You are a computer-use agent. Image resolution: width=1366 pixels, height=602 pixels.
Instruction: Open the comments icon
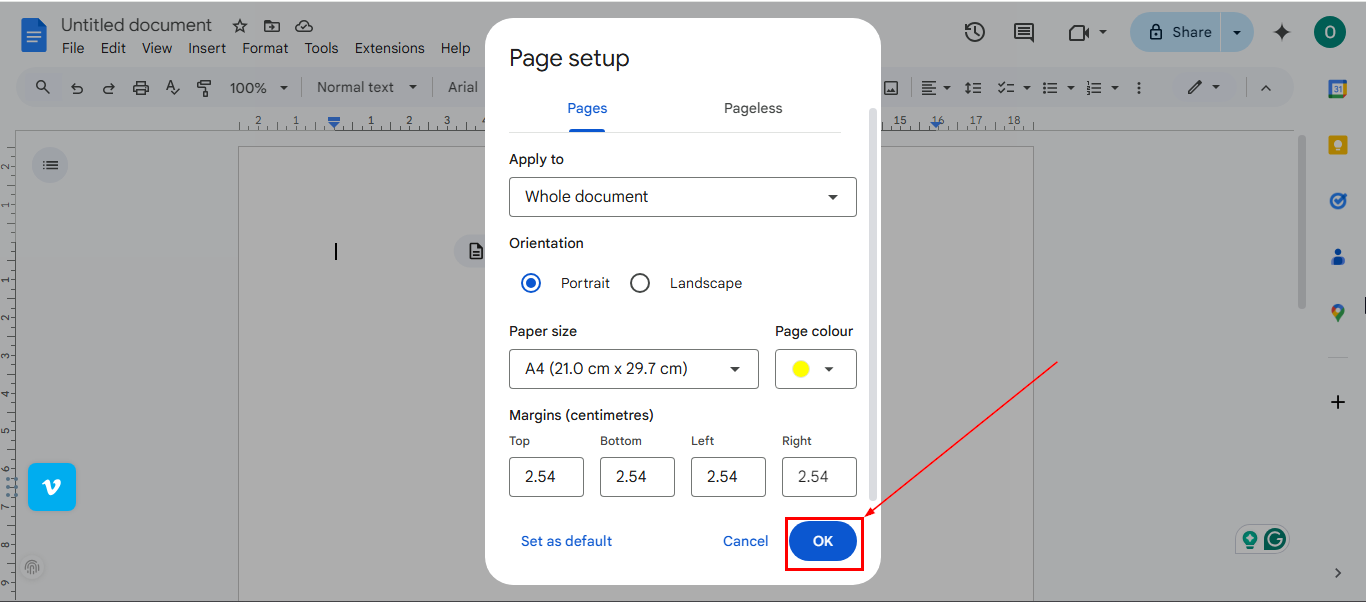[1024, 32]
